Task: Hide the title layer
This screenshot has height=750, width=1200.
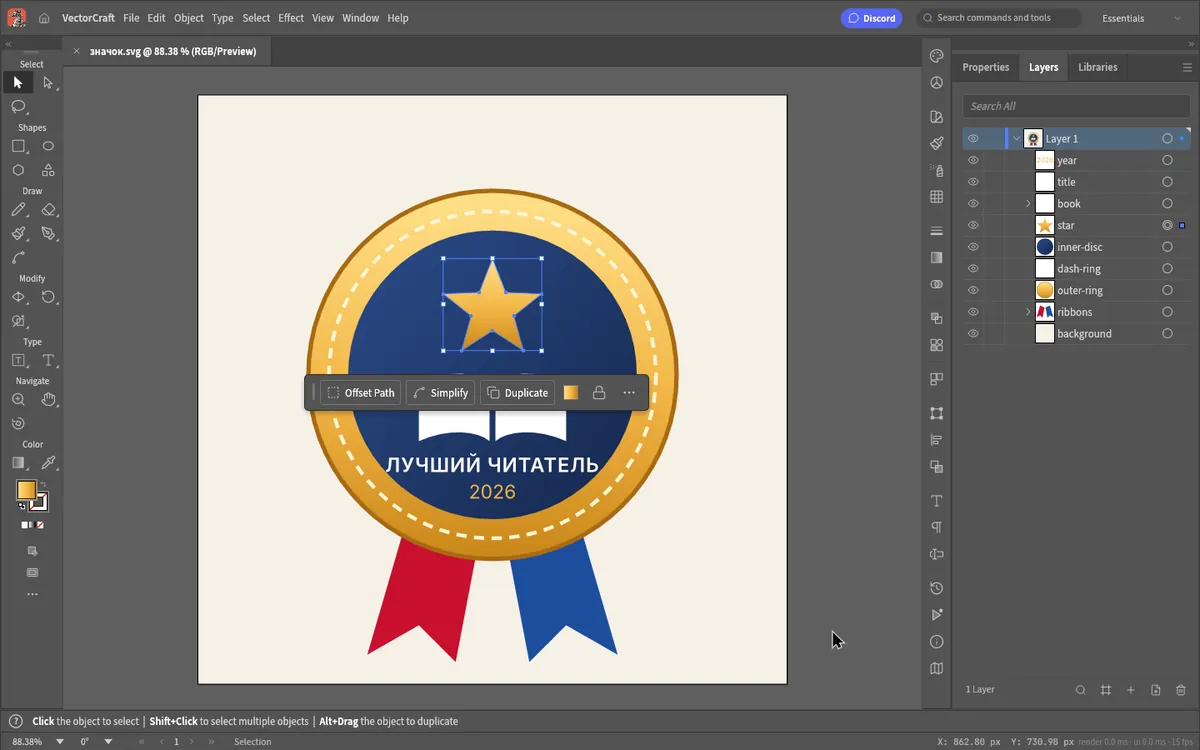Action: coord(973,182)
